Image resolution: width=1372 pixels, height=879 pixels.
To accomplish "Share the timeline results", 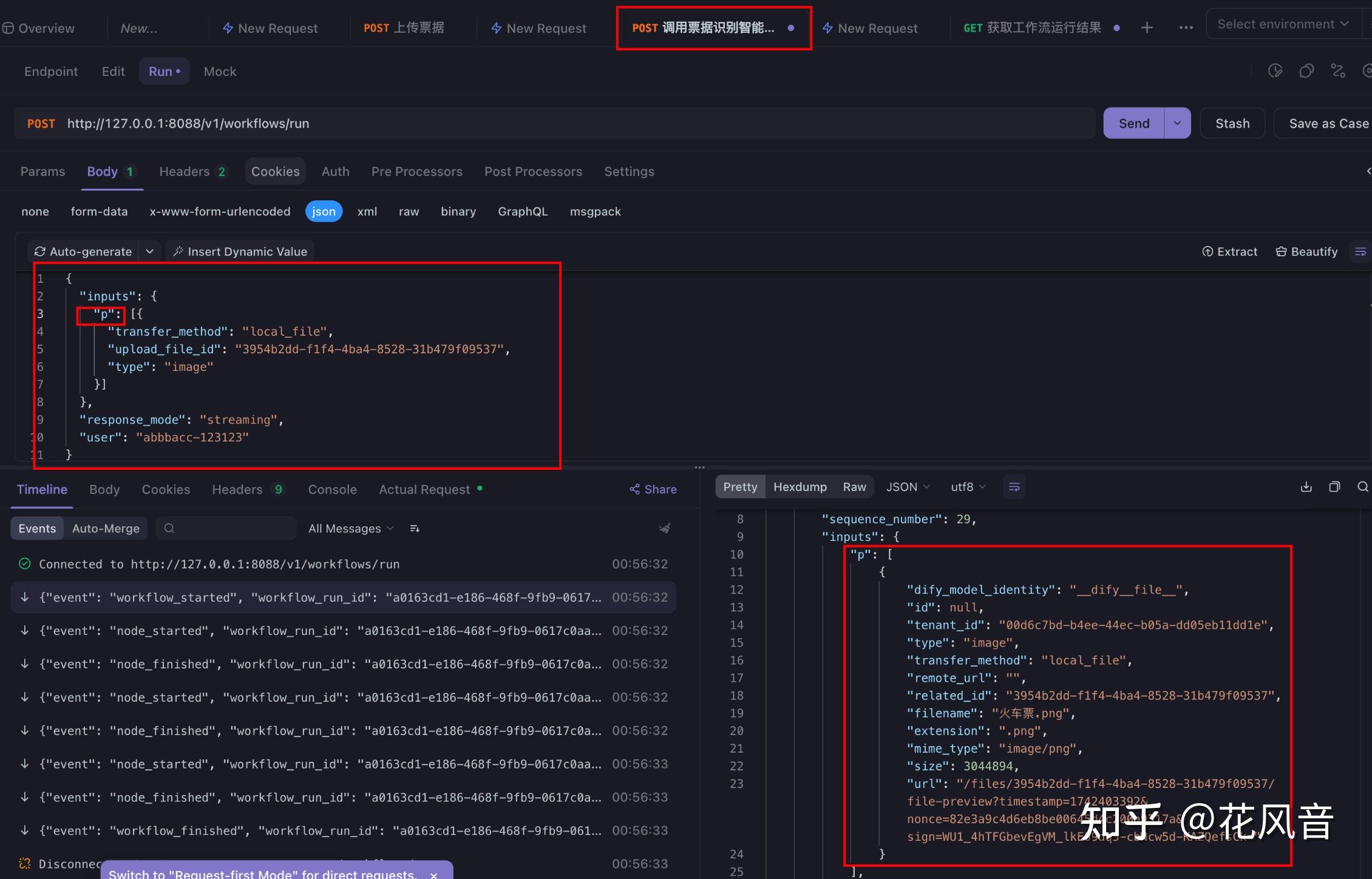I will pyautogui.click(x=652, y=489).
